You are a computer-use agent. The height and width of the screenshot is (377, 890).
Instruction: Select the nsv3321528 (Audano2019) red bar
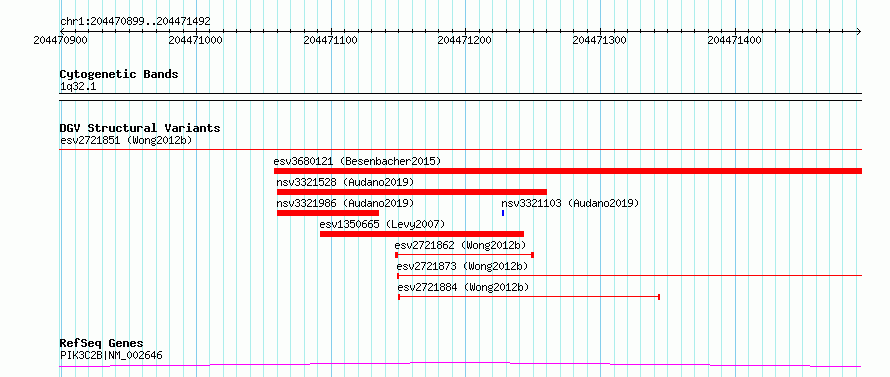click(412, 192)
